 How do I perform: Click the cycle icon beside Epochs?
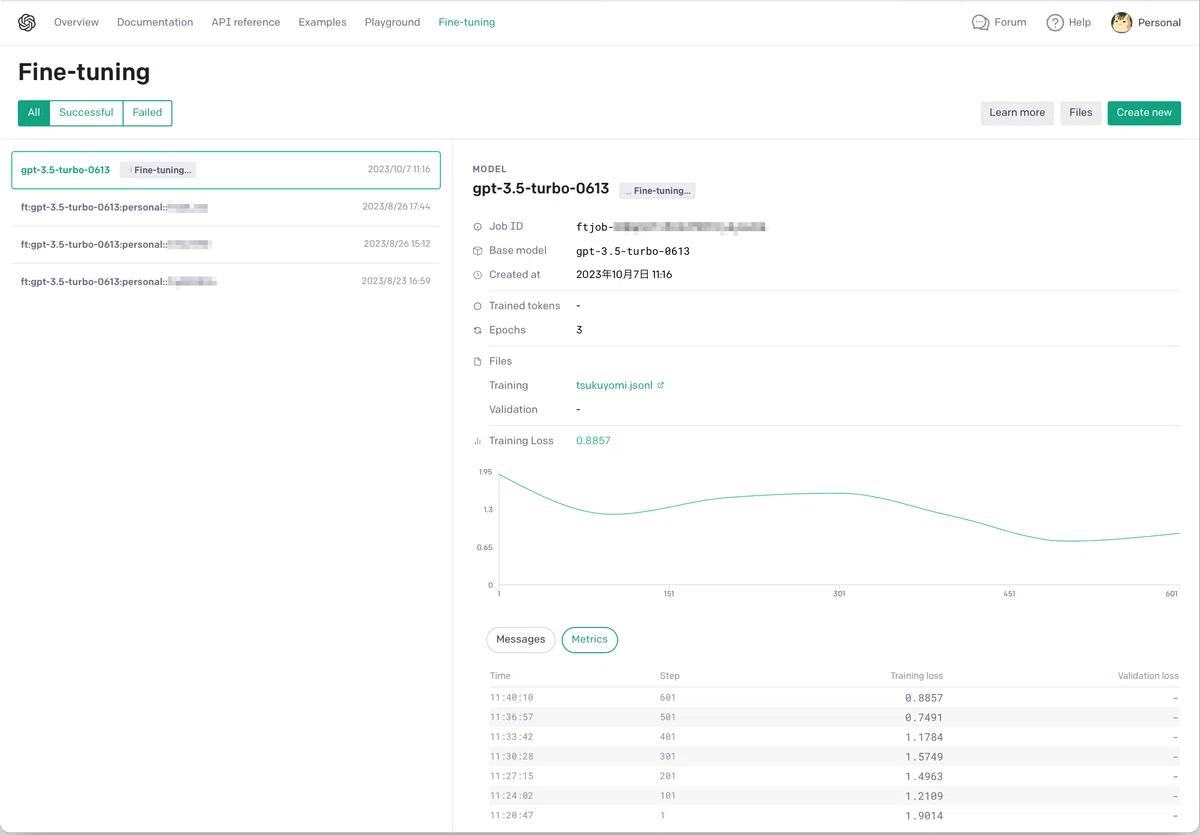pos(478,330)
